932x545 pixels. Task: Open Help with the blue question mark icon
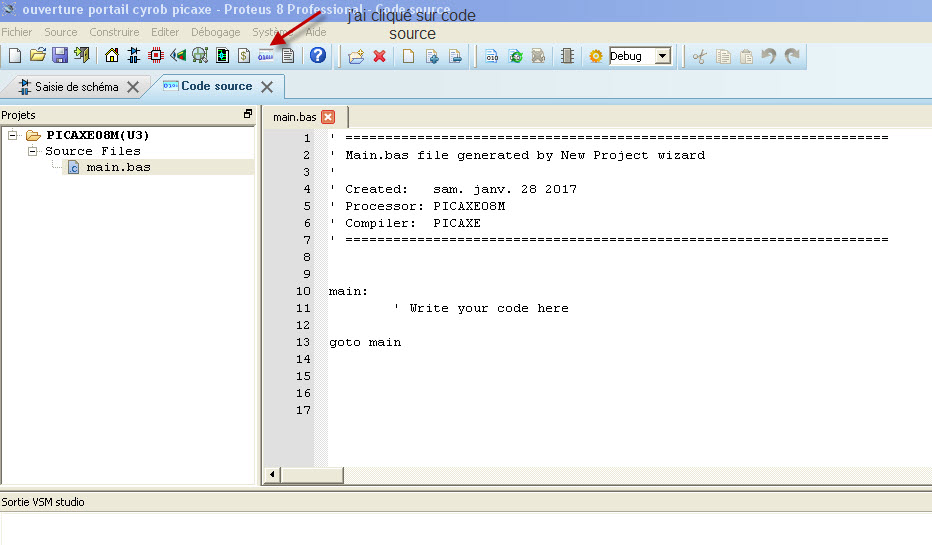(318, 56)
